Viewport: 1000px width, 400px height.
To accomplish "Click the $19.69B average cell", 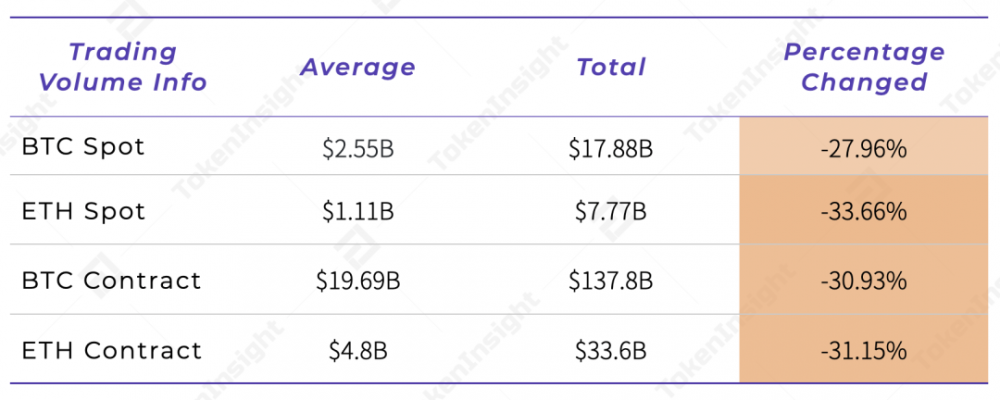I will (x=358, y=282).
